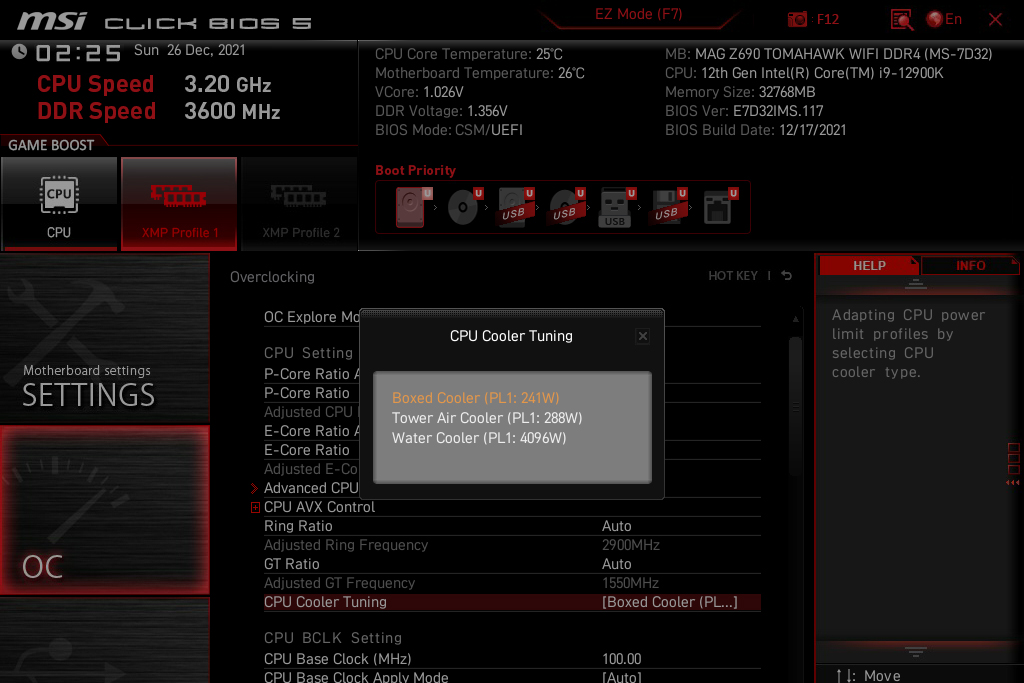
Task: Open the OC overclocking section
Action: [x=104, y=511]
